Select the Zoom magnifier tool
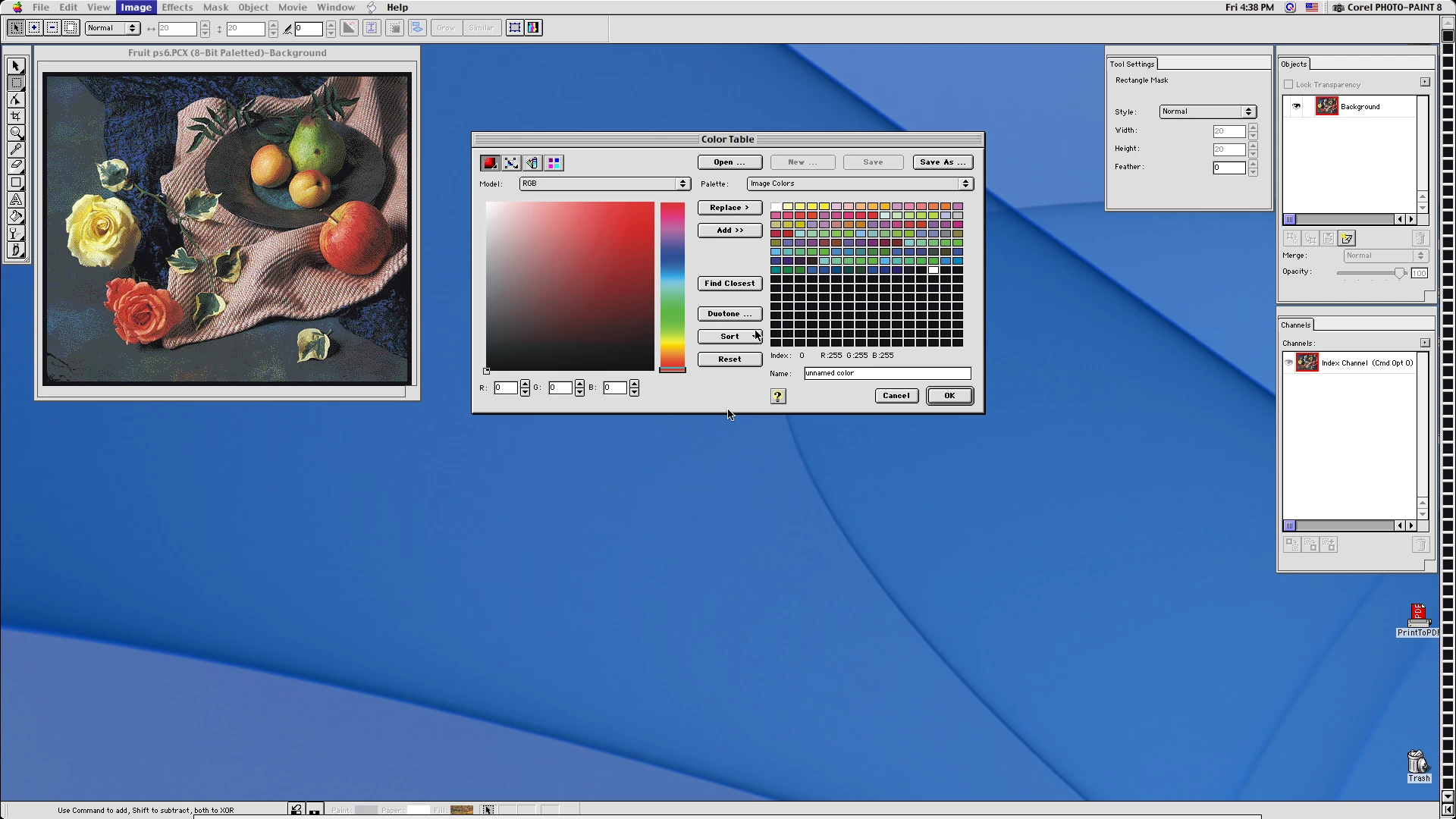 tap(16, 133)
